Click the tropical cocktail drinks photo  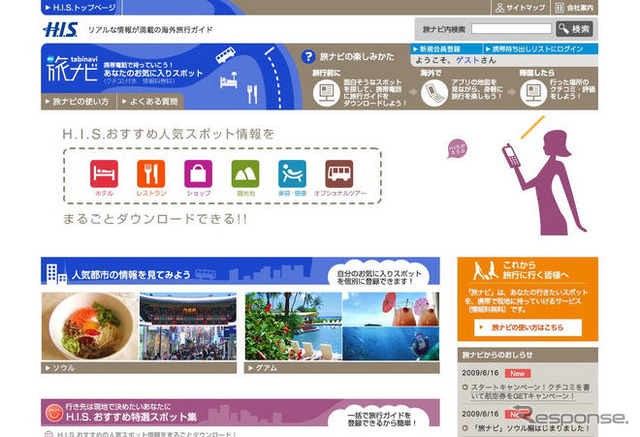pyautogui.click(x=391, y=309)
